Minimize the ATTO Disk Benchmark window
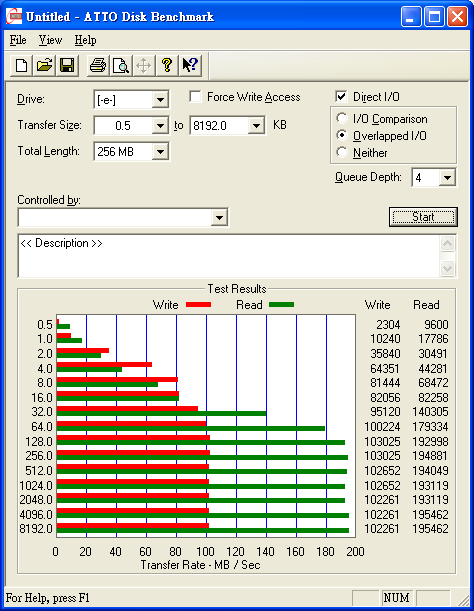Viewport: 474px width, 611px height. point(410,17)
